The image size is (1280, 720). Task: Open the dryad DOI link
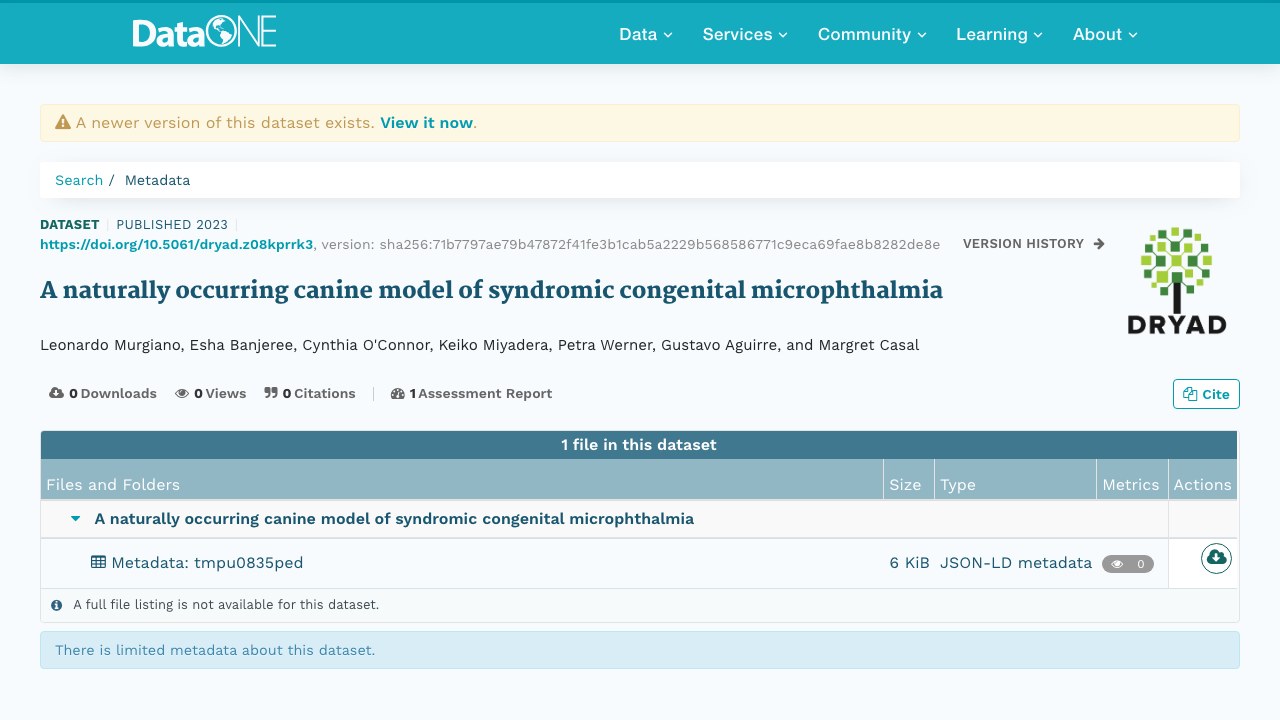tap(177, 244)
